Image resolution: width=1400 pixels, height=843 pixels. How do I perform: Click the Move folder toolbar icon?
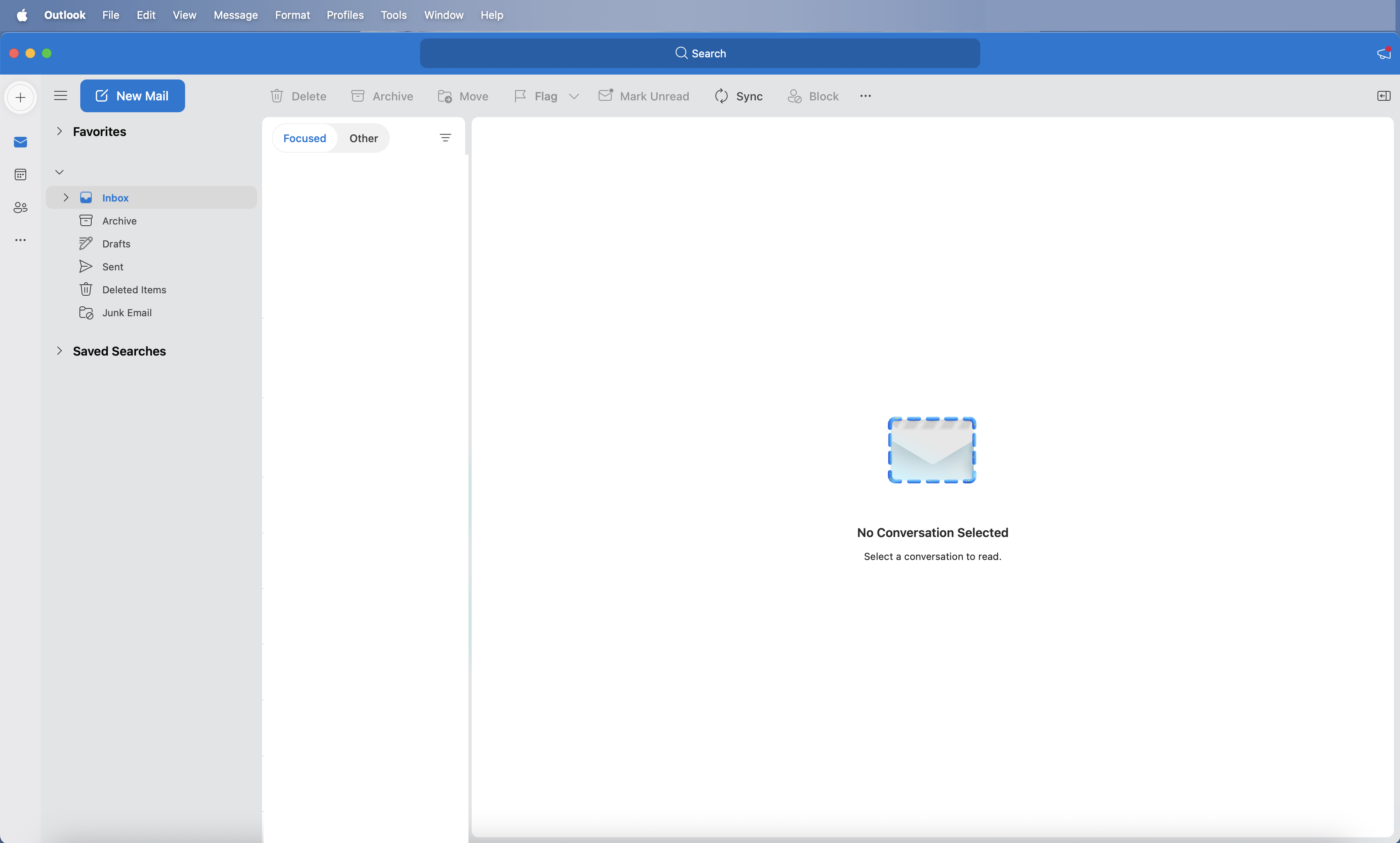445,96
